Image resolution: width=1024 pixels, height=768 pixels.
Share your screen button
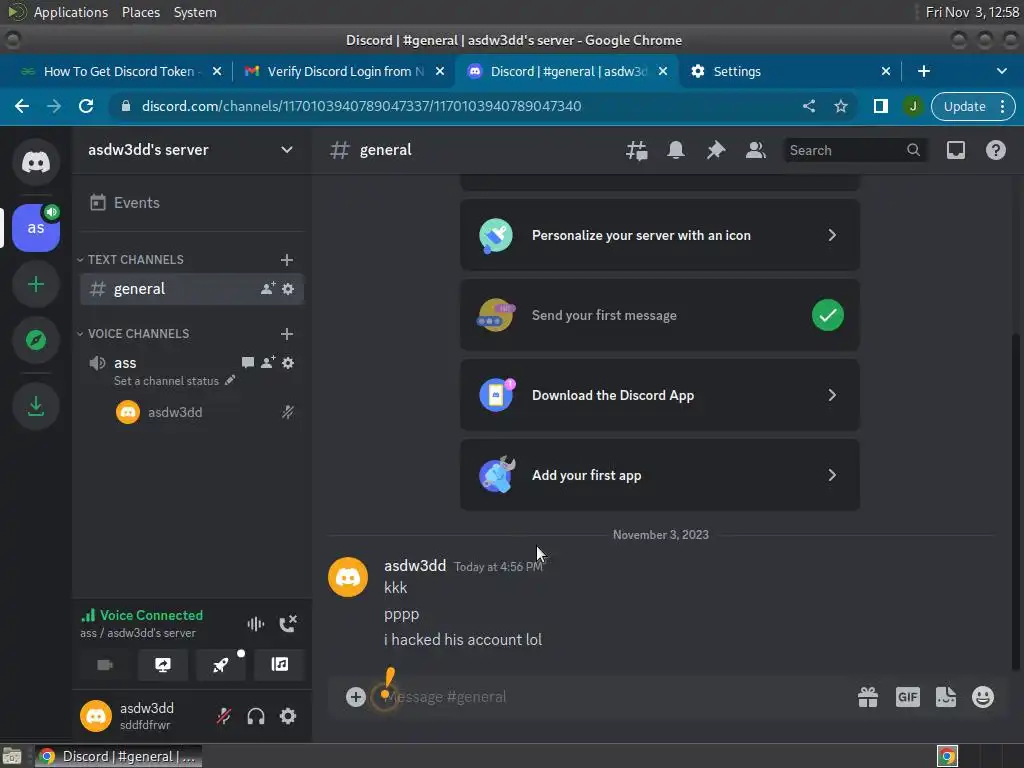[163, 665]
